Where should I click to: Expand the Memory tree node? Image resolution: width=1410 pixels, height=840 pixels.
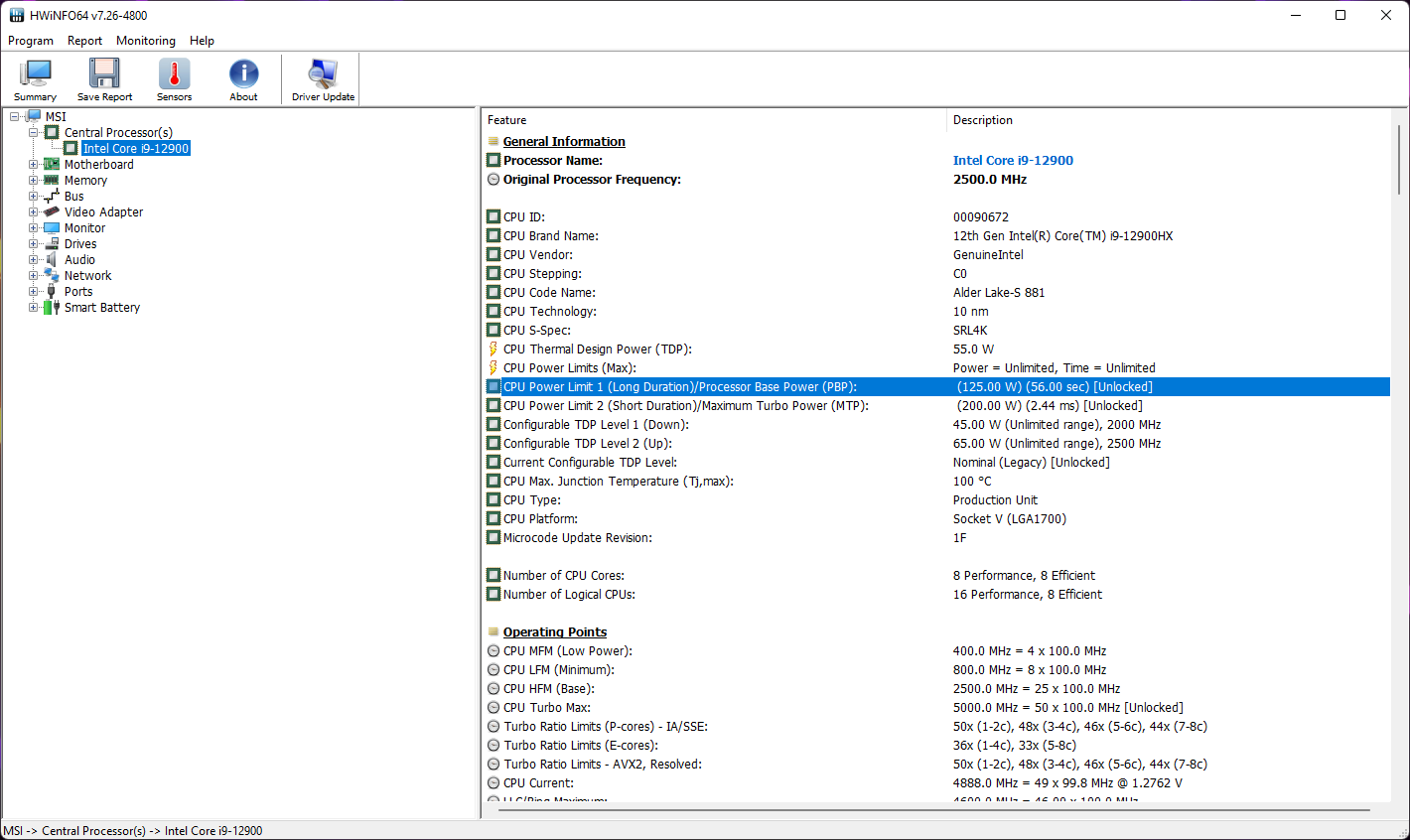coord(34,181)
